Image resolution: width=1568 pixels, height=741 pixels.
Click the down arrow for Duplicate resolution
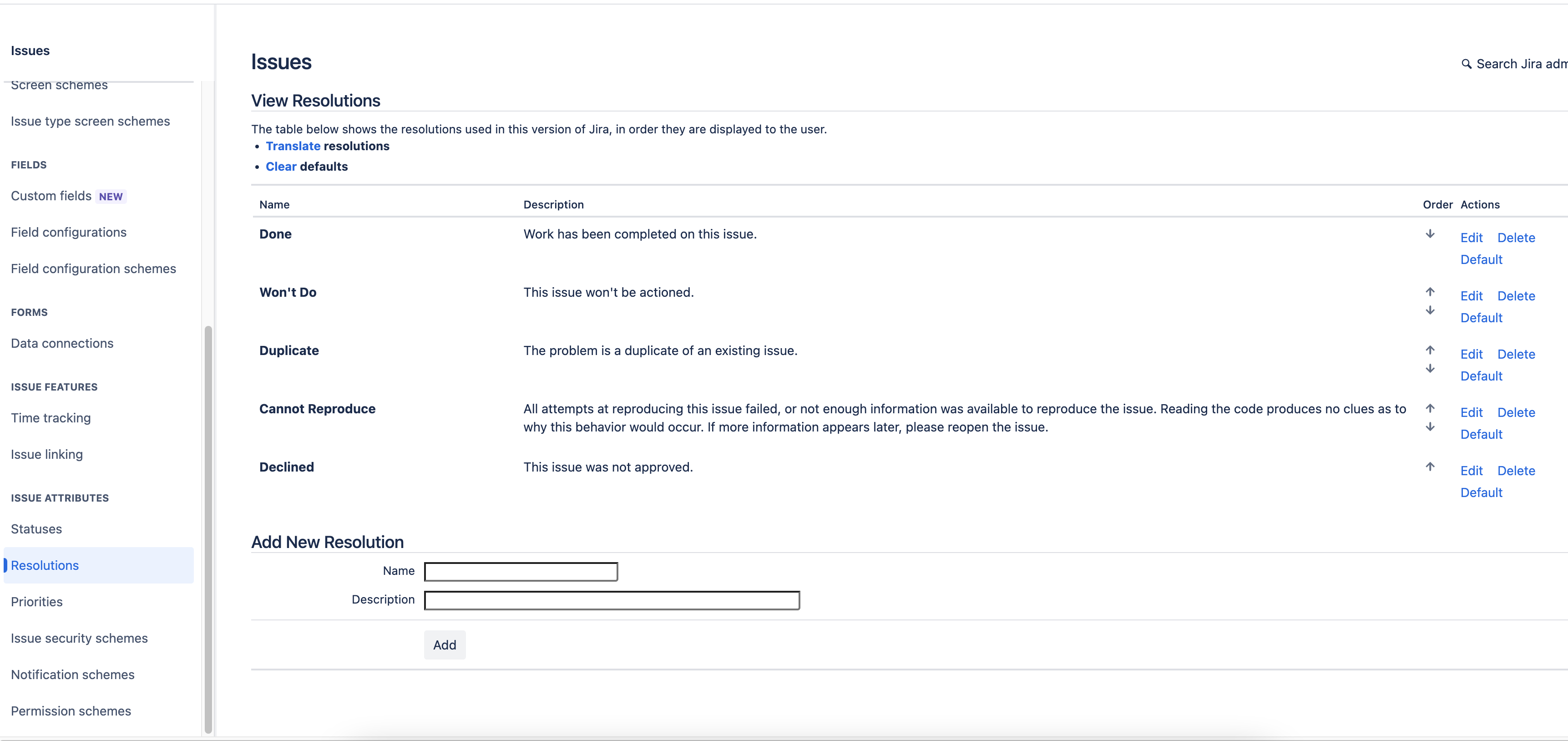[x=1430, y=368]
